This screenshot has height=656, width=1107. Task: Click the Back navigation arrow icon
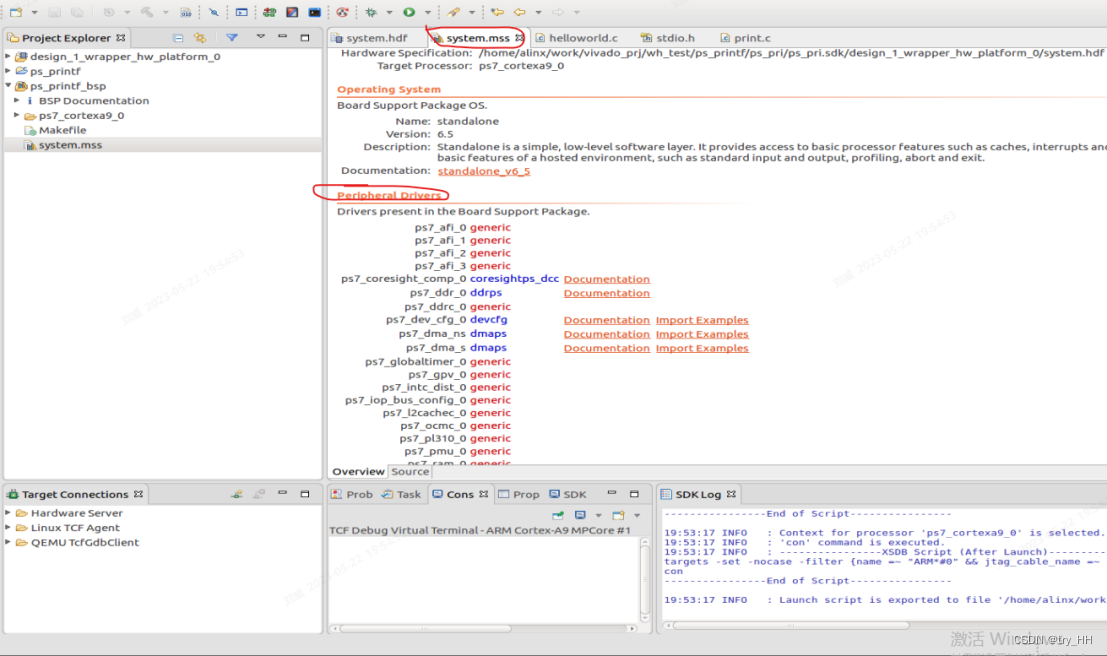(520, 12)
